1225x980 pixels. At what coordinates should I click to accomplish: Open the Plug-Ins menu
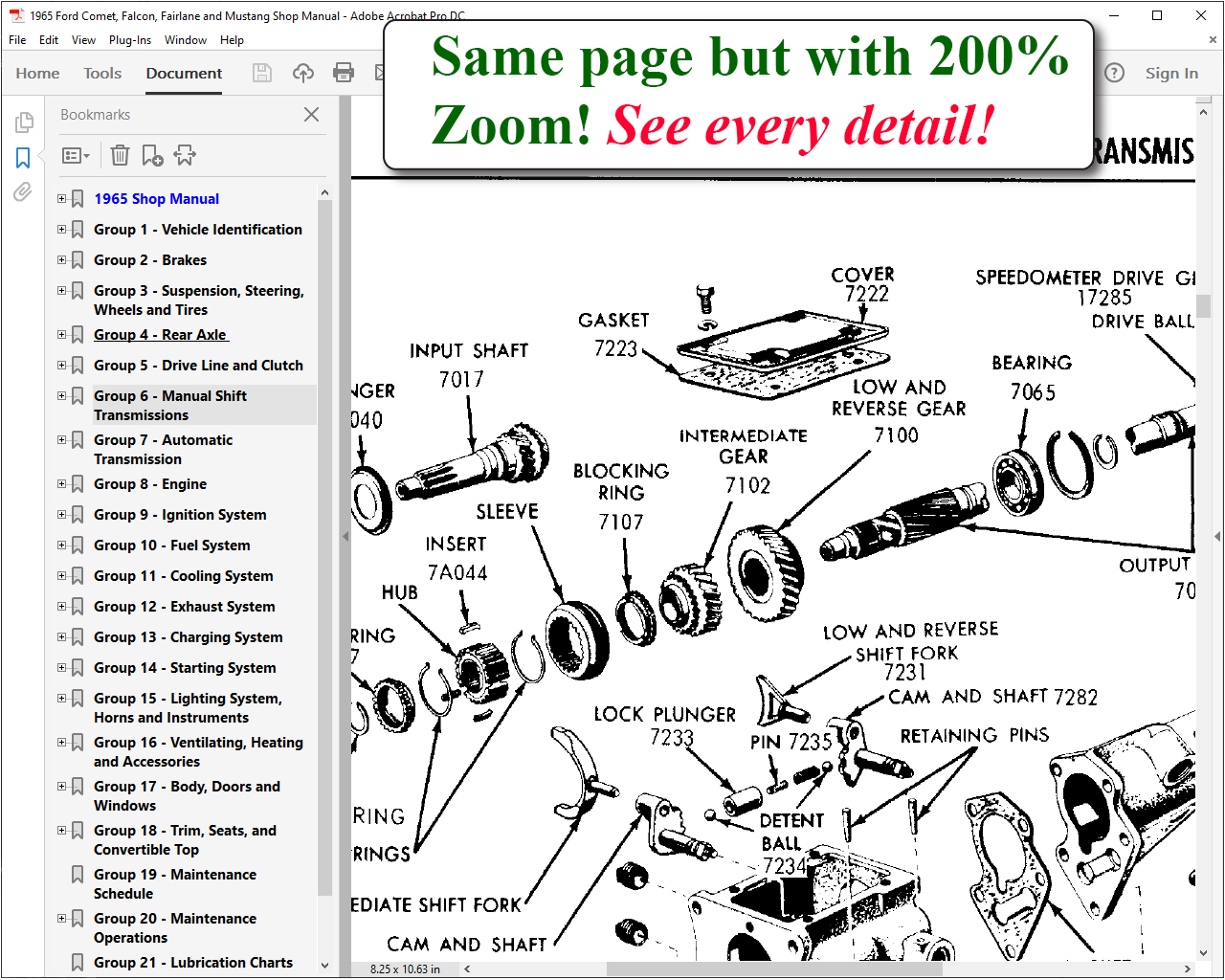pyautogui.click(x=130, y=40)
